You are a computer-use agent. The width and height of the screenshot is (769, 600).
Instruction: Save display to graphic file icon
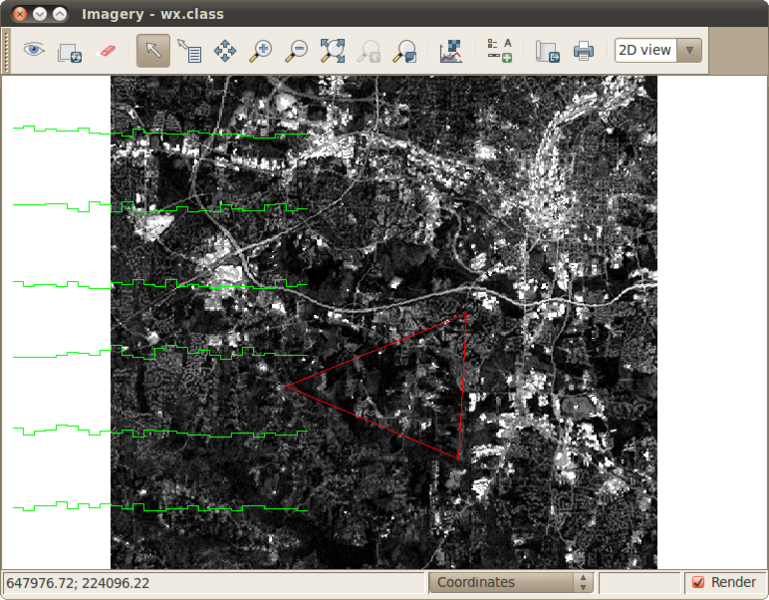click(x=546, y=50)
